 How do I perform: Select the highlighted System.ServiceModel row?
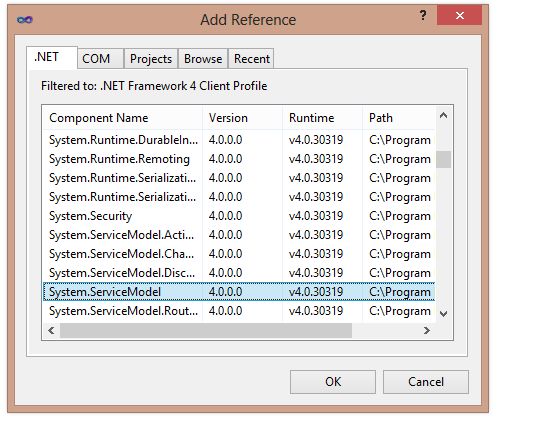(239, 292)
